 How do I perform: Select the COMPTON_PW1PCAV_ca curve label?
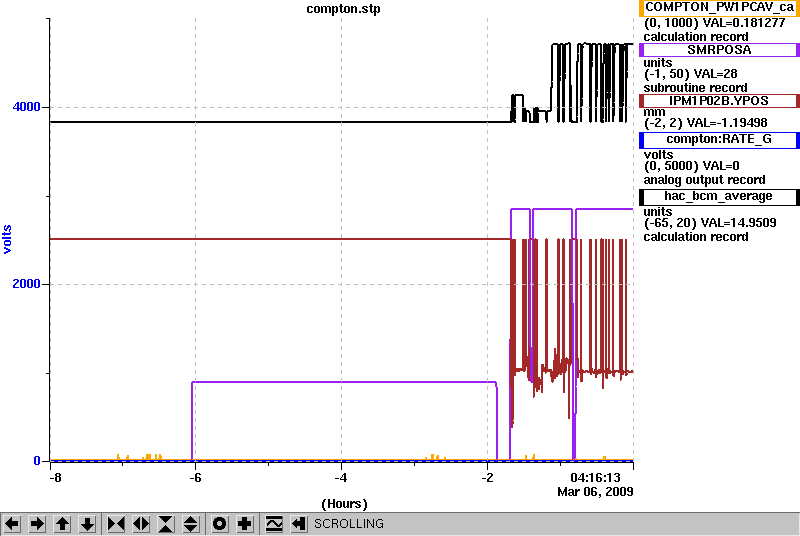pyautogui.click(x=719, y=8)
